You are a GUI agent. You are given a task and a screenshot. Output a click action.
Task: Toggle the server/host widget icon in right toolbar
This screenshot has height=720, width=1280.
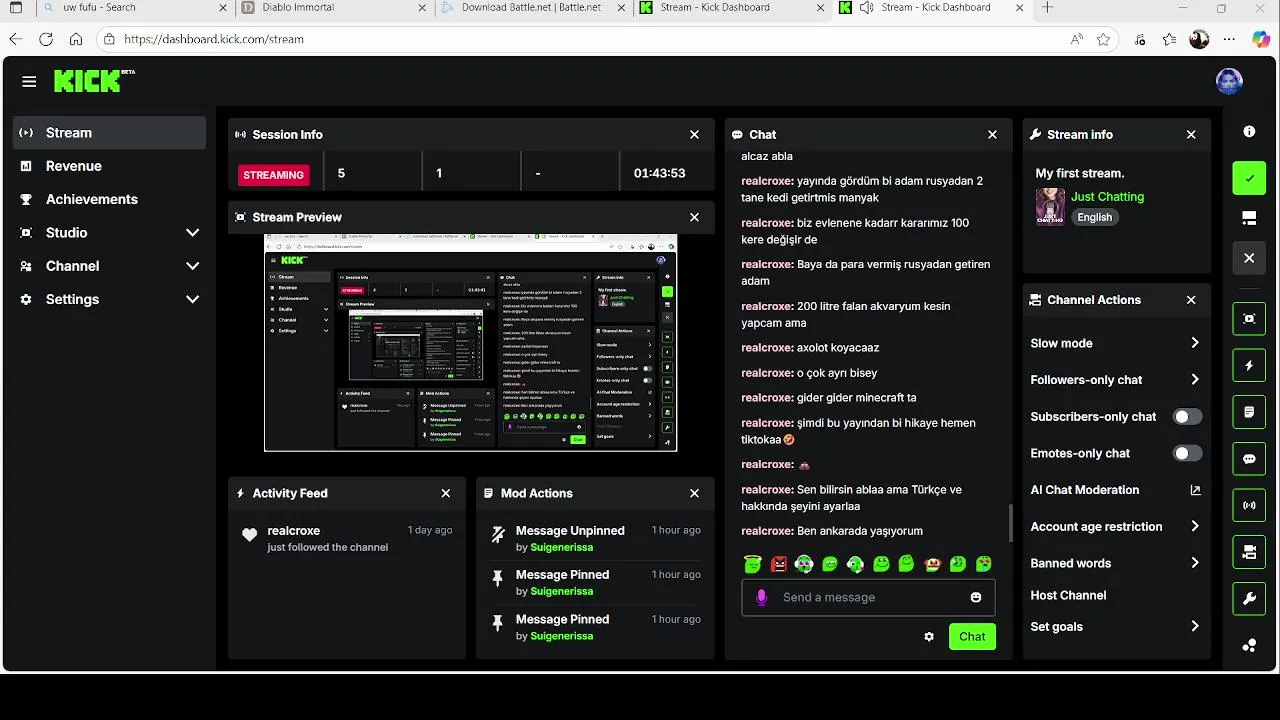point(1249,552)
